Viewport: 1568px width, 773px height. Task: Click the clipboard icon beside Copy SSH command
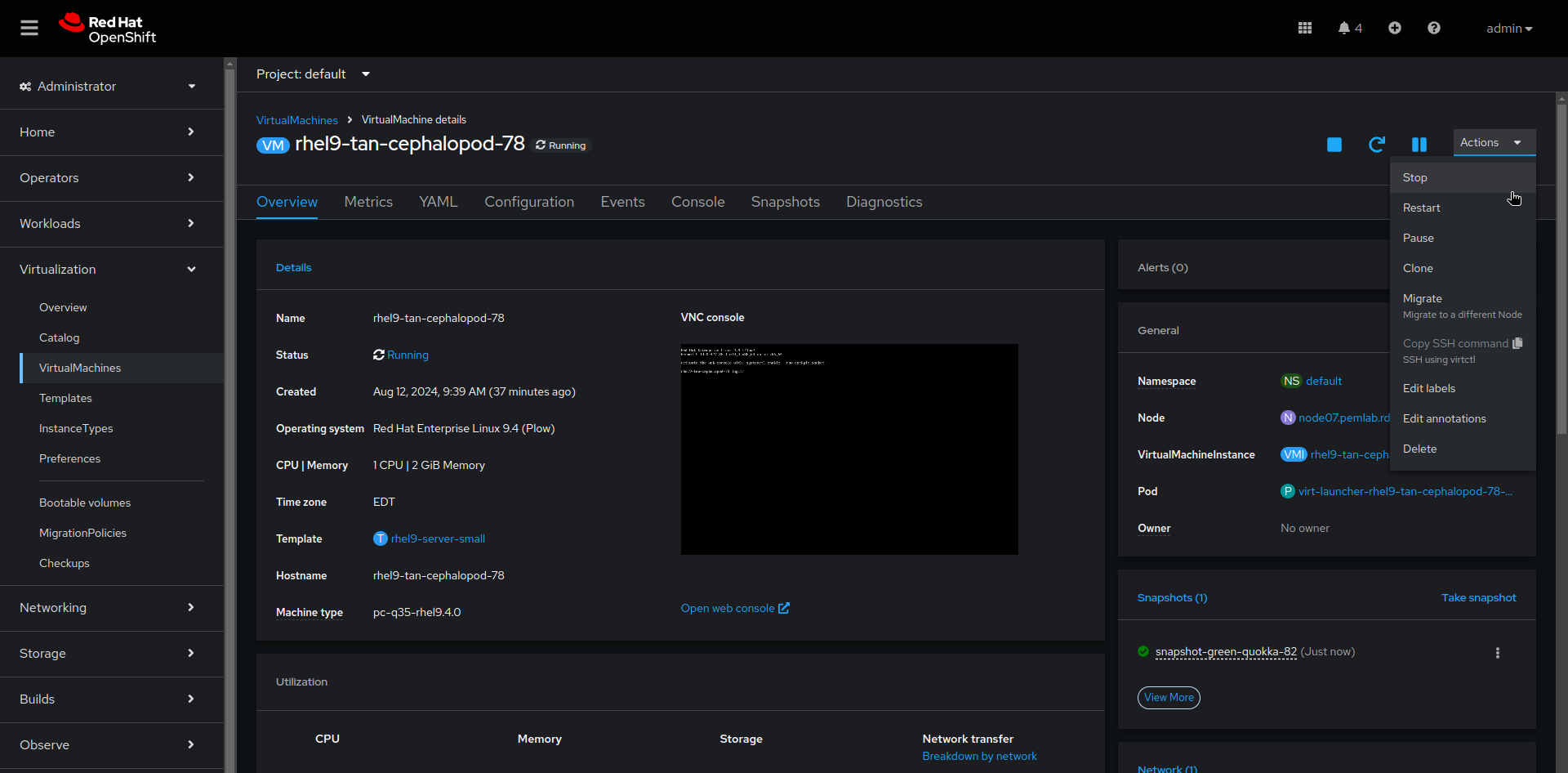(1518, 343)
